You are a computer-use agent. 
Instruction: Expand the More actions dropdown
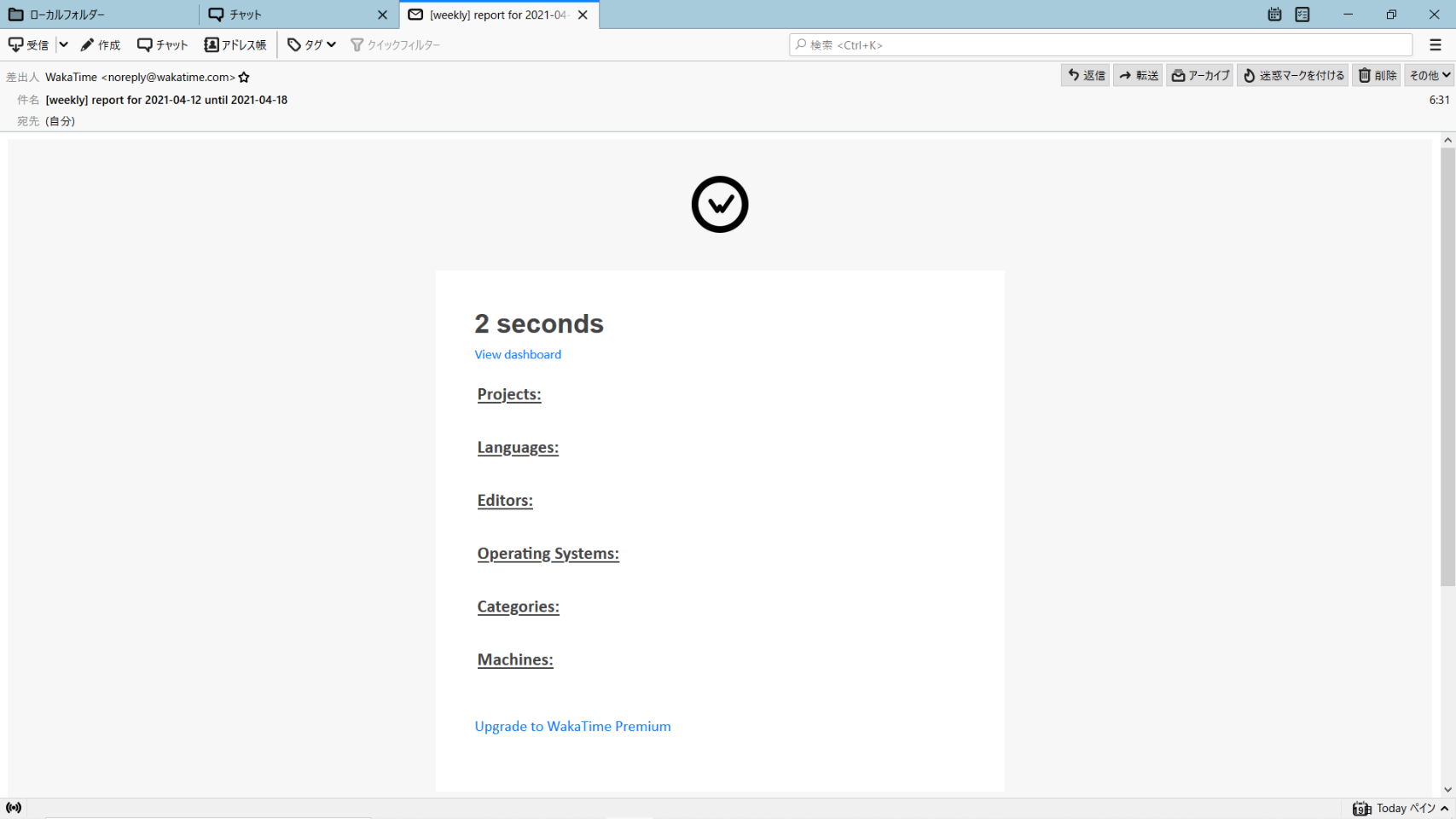click(x=1430, y=76)
